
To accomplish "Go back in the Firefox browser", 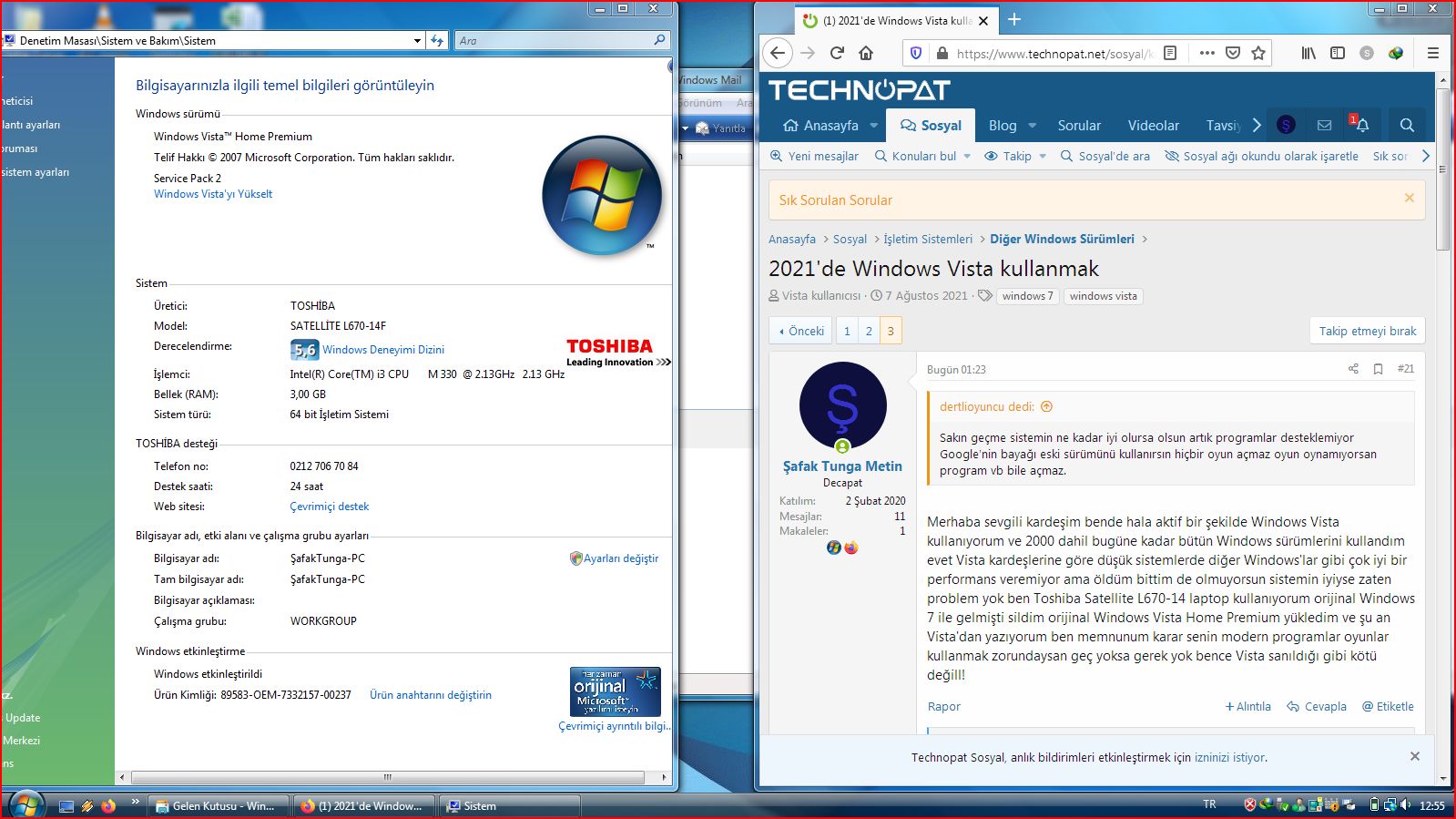I will (778, 53).
